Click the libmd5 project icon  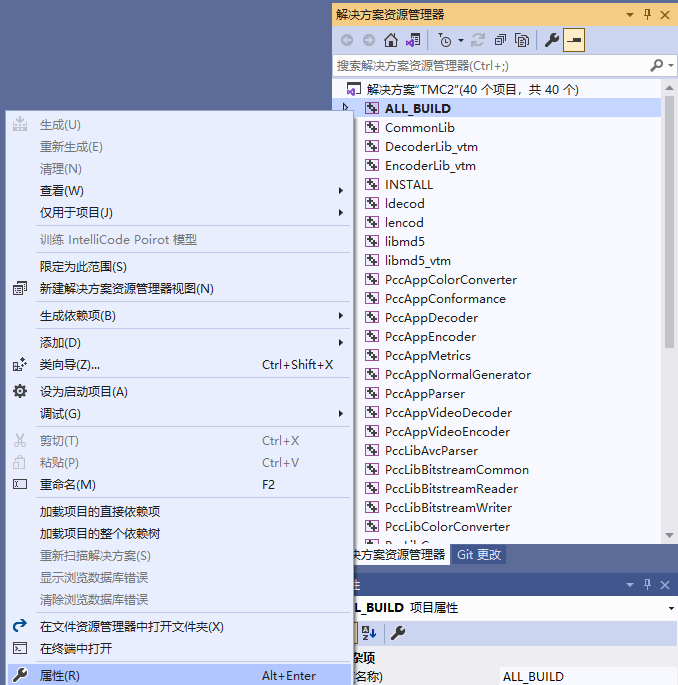click(x=372, y=242)
